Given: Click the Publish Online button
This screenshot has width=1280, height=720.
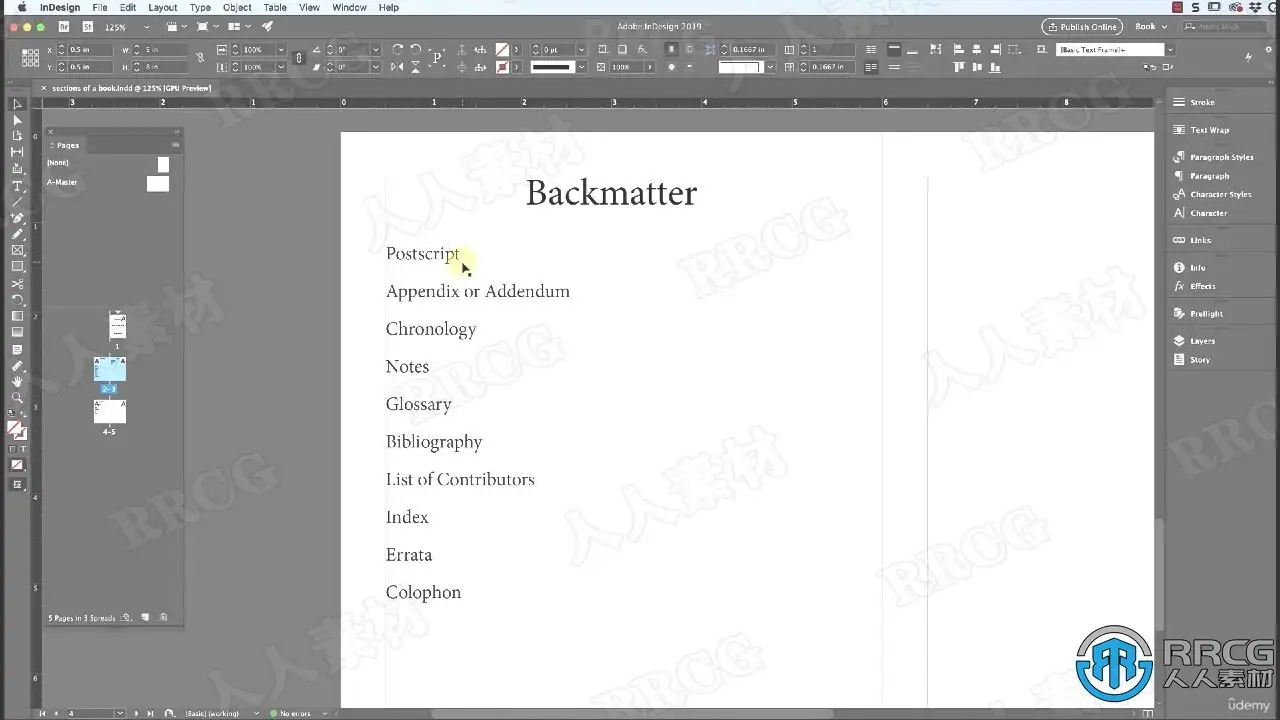Looking at the screenshot, I should [1082, 27].
